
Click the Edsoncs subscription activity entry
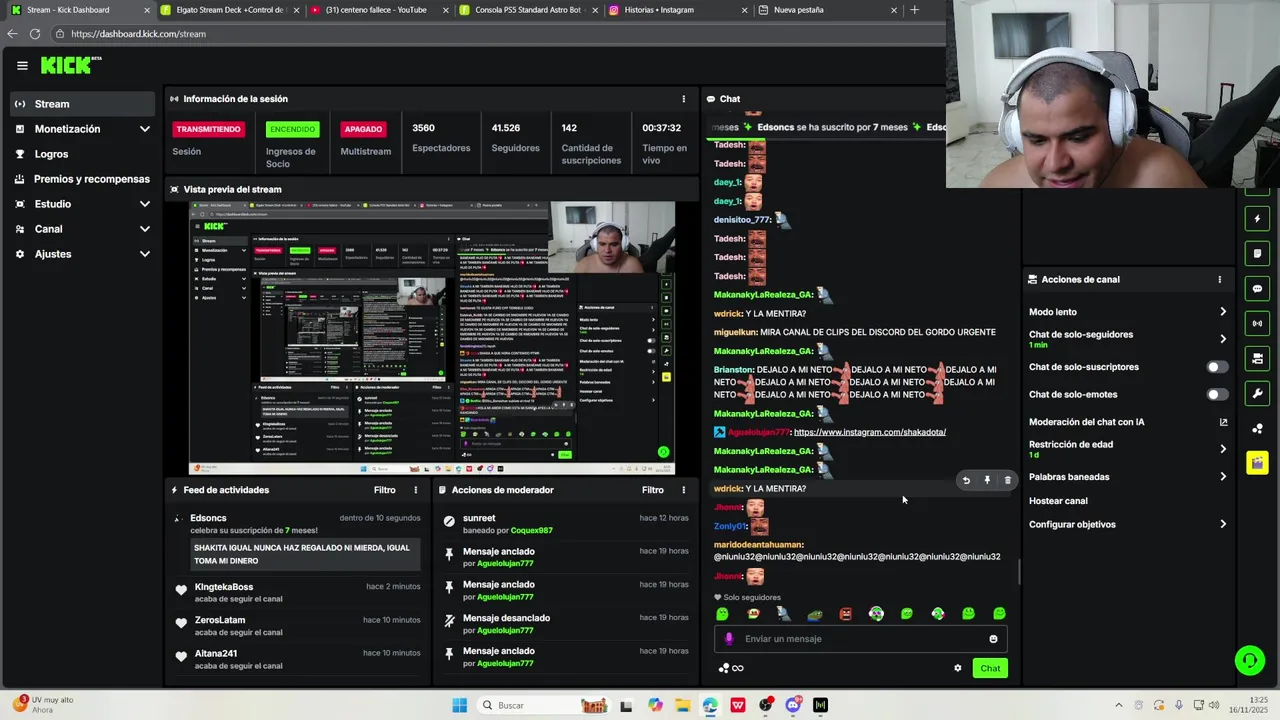[297, 539]
